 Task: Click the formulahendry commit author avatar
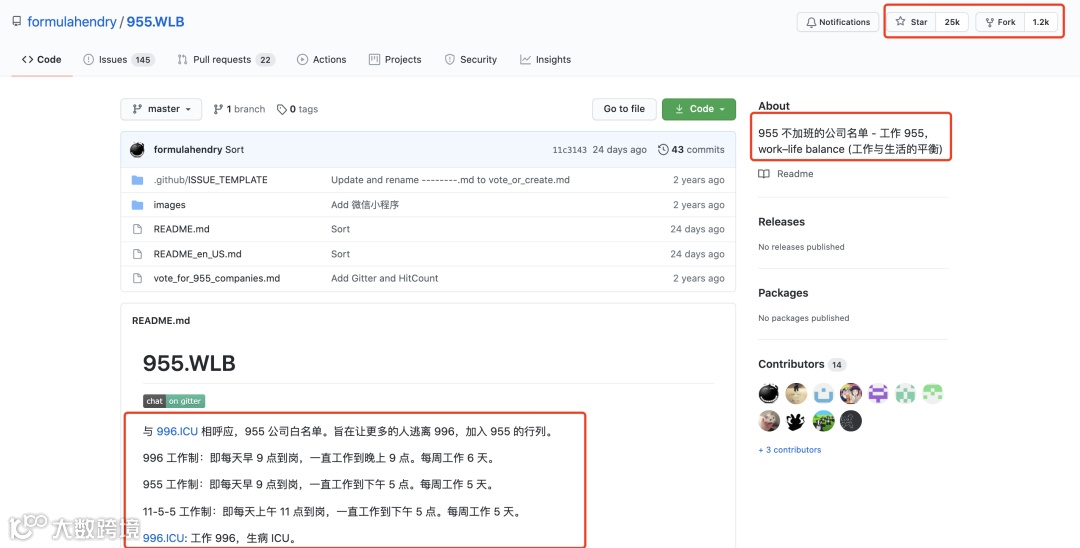137,149
